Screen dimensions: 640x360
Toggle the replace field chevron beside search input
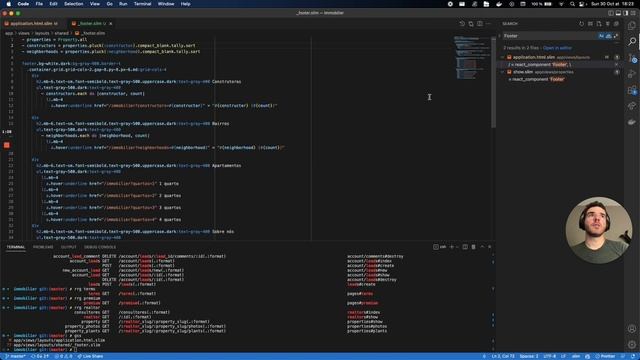click(500, 36)
